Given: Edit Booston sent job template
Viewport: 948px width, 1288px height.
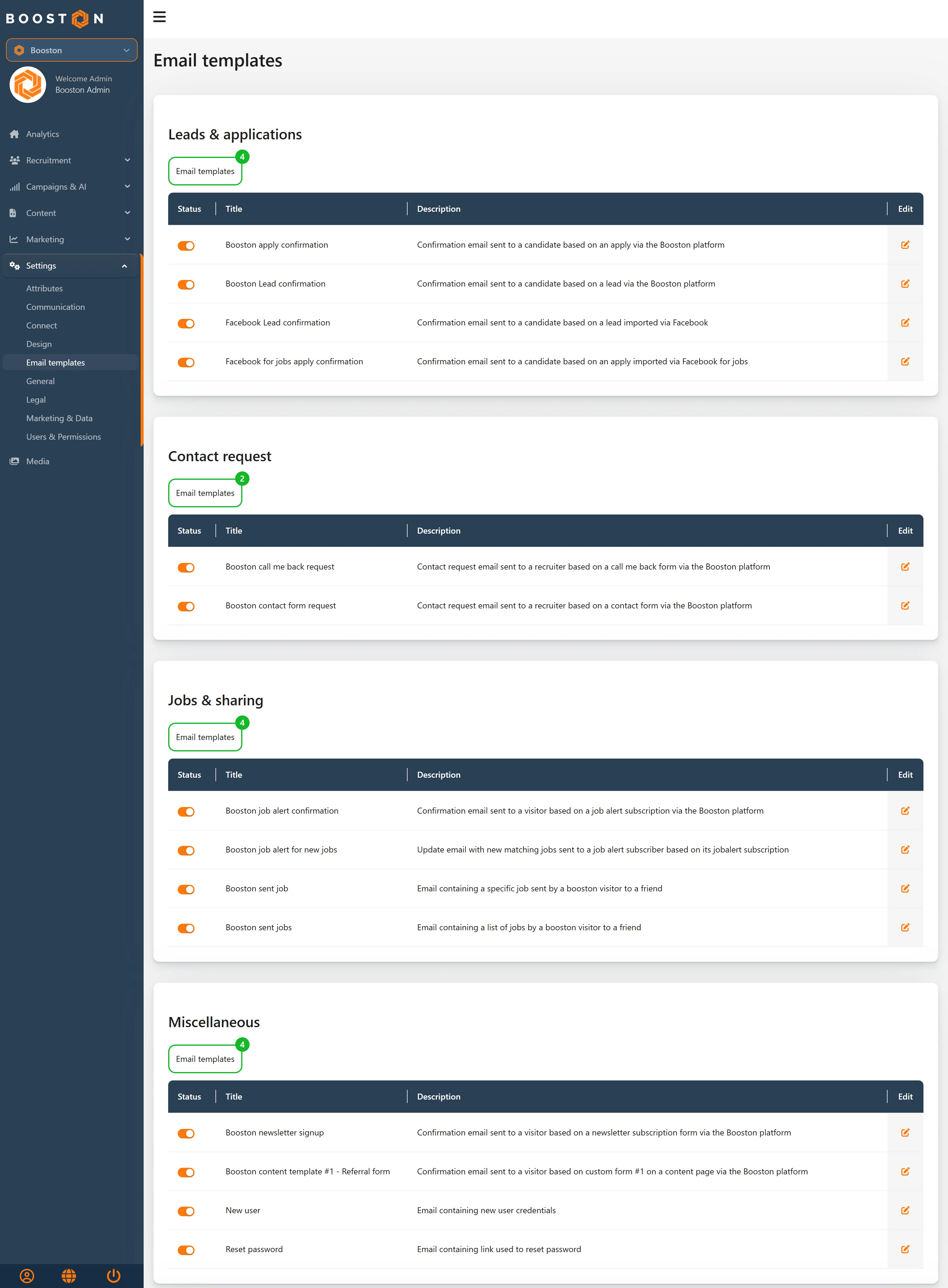Looking at the screenshot, I should (905, 889).
